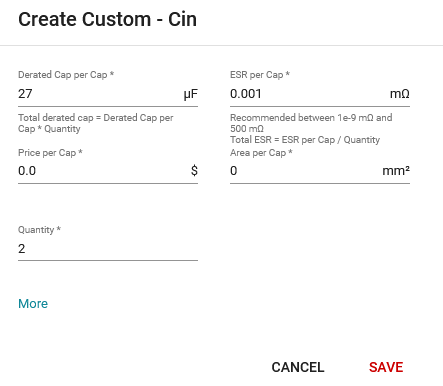Click the Create Custom - Cin dialog title

107,19
